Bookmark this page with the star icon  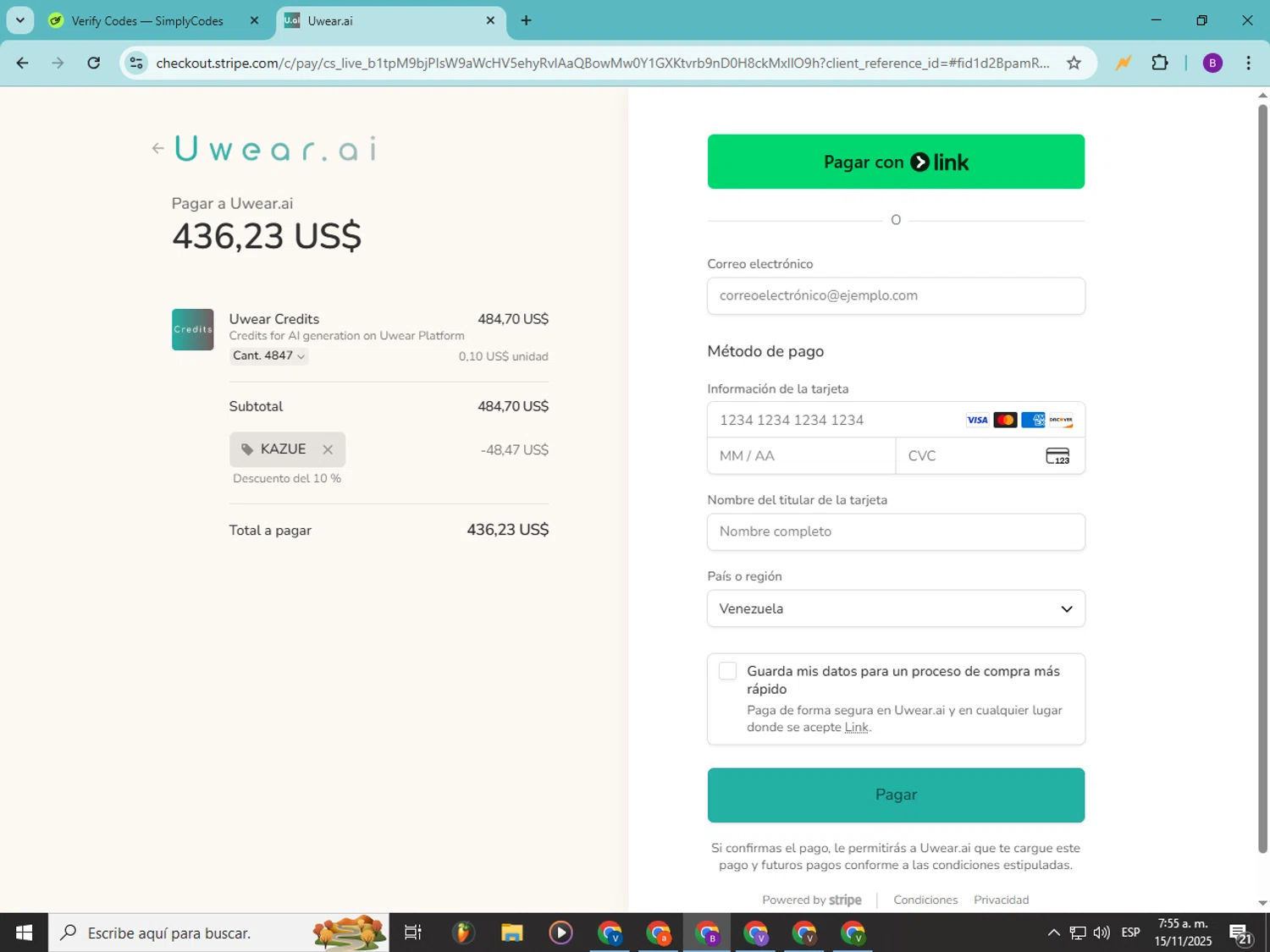click(1074, 63)
